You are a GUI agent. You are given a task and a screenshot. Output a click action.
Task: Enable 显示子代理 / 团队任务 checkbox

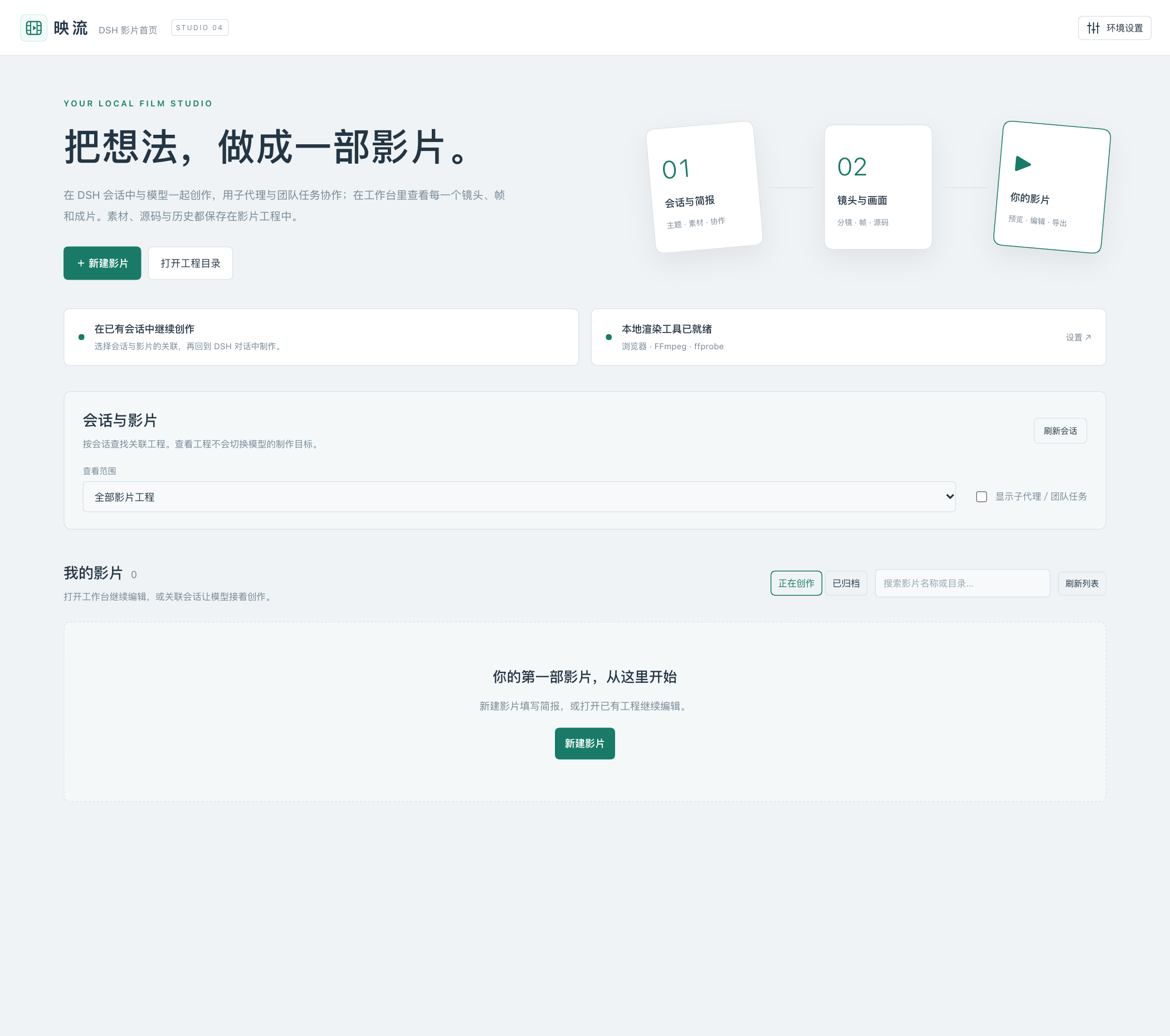pyautogui.click(x=981, y=497)
